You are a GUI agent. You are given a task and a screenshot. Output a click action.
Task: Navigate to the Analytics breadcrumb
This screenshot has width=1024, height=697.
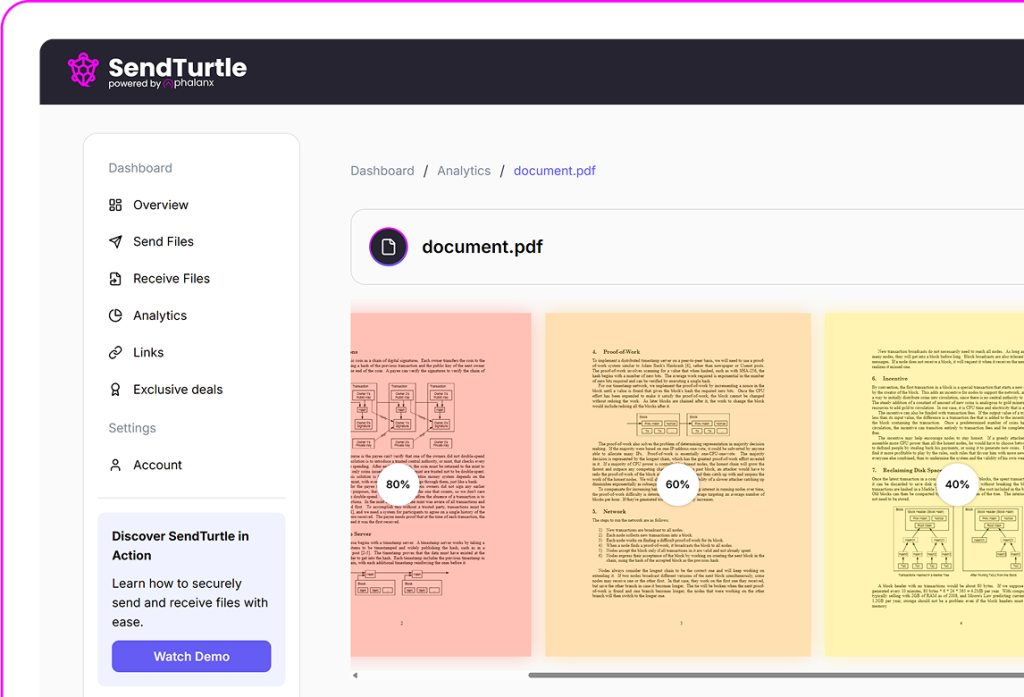pyautogui.click(x=464, y=171)
